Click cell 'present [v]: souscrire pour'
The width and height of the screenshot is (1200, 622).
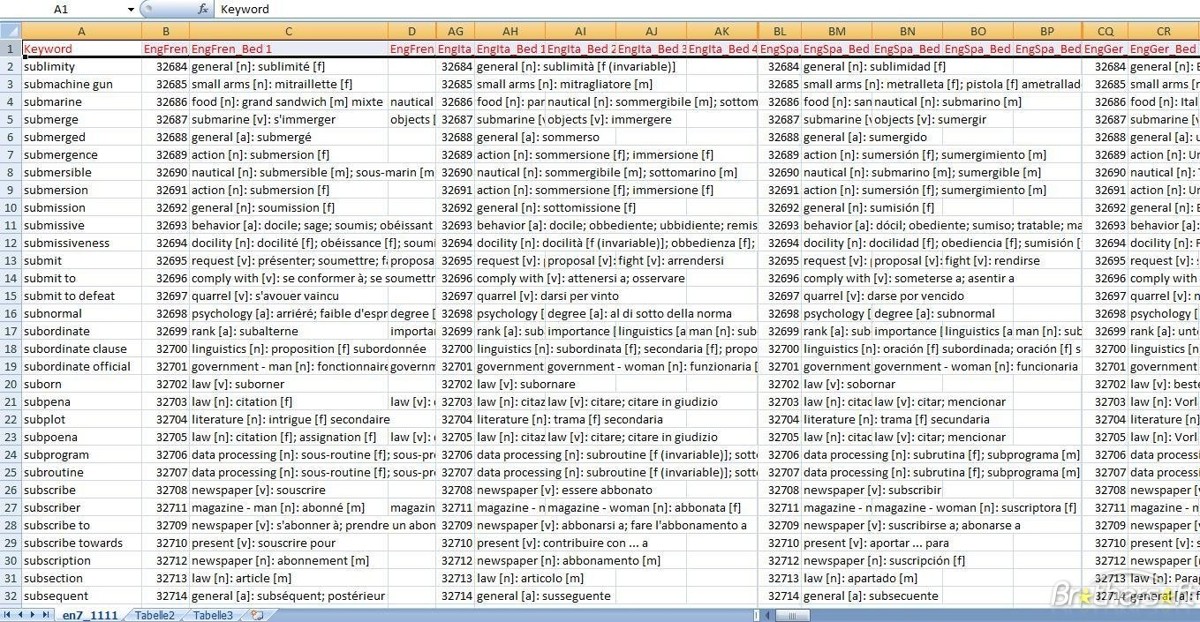coord(288,543)
